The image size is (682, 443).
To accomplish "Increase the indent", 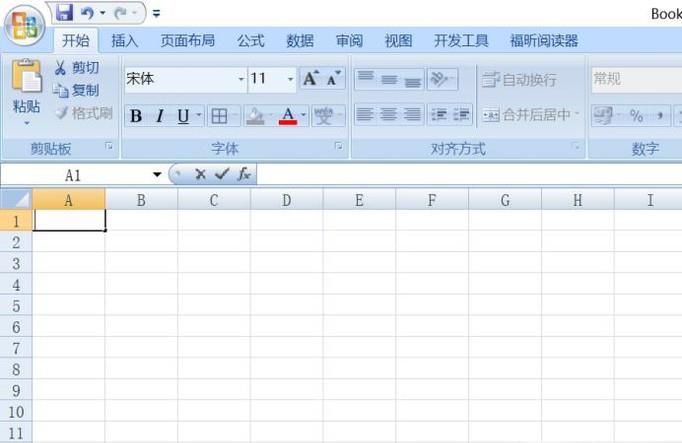I will tap(461, 115).
